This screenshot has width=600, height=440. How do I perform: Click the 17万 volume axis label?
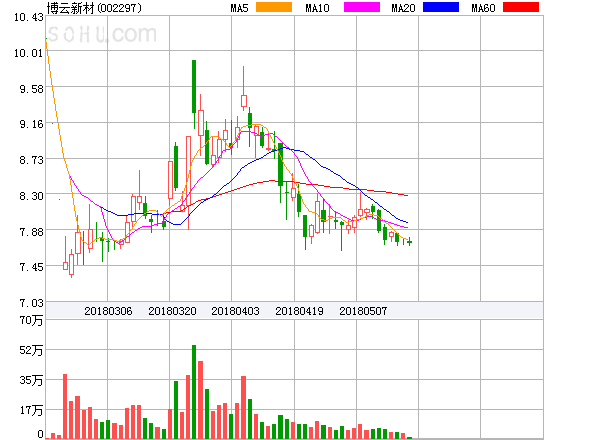click(31, 411)
